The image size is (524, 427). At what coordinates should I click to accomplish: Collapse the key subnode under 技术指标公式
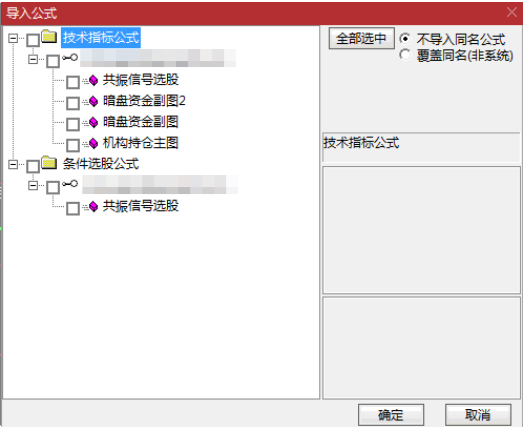click(x=33, y=59)
